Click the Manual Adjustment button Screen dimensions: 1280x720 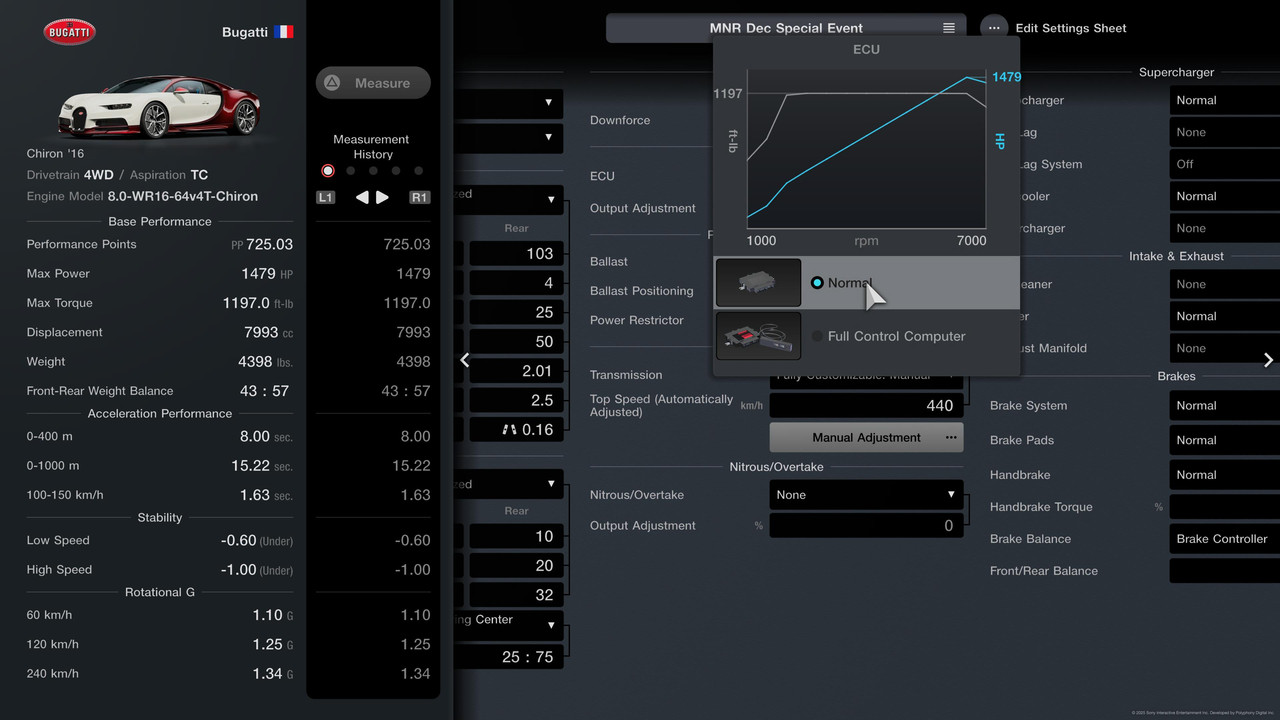866,438
